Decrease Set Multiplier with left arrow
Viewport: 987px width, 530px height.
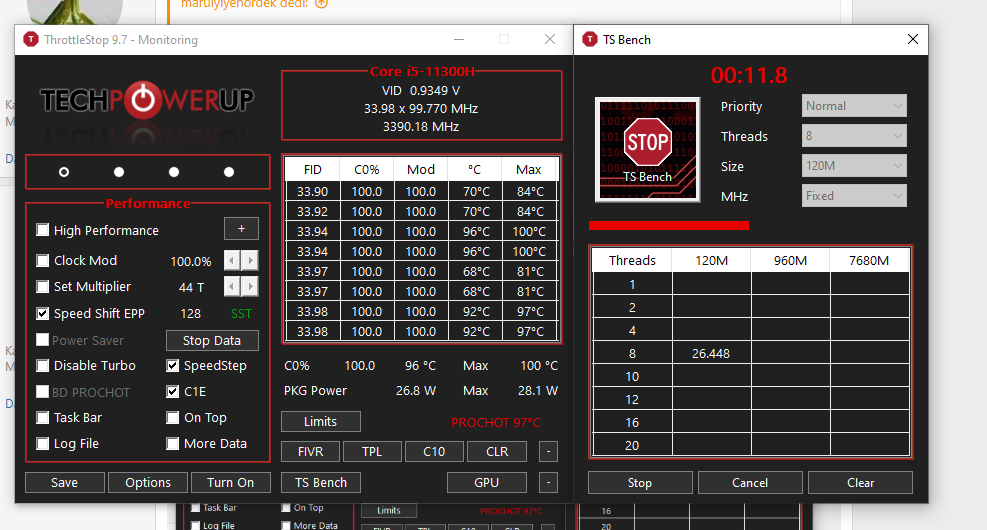point(232,287)
